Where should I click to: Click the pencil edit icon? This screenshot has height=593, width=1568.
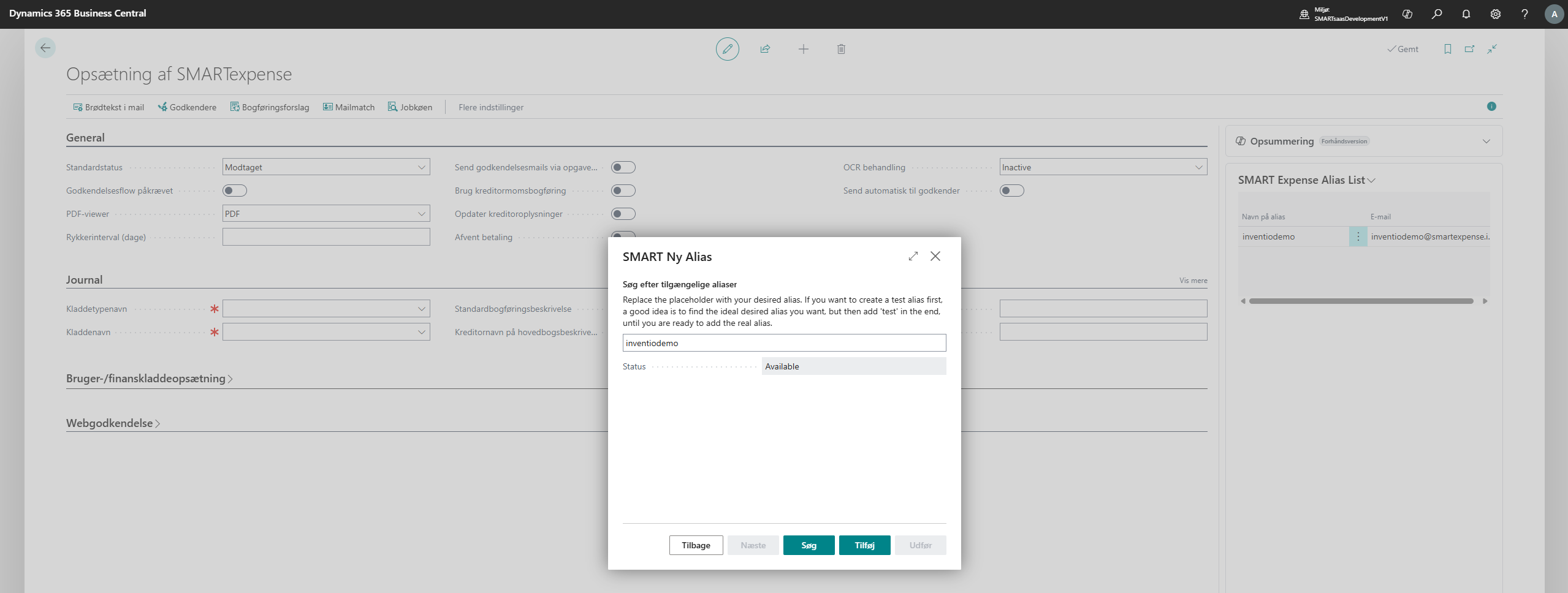(727, 49)
